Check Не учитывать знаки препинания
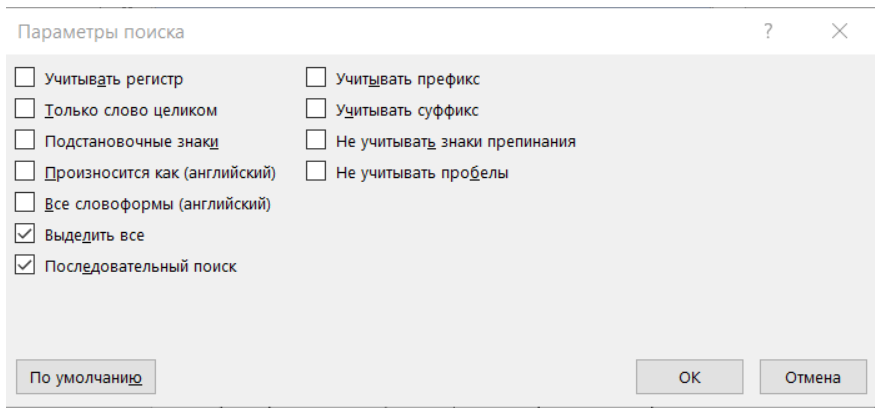 click(316, 140)
